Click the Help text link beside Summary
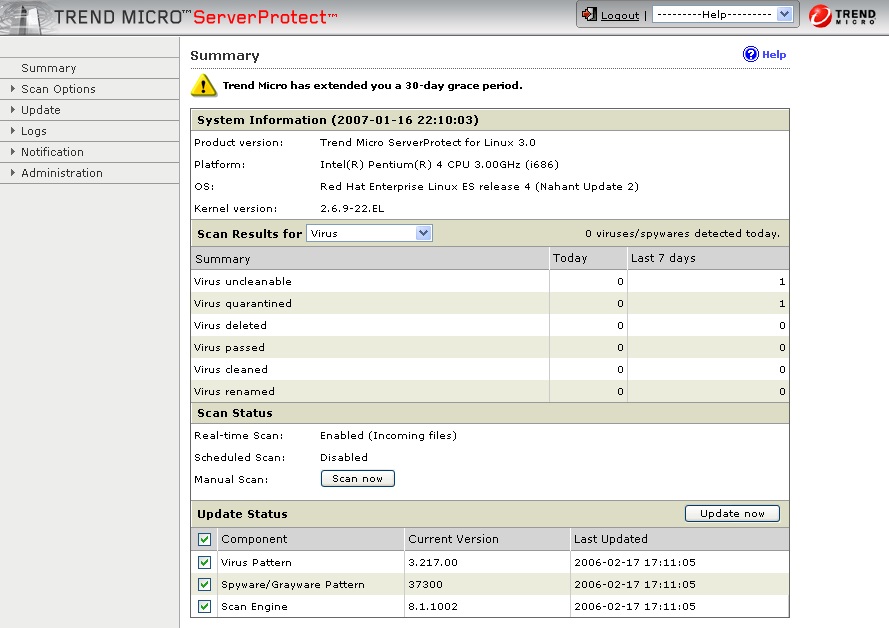 pyautogui.click(x=774, y=55)
